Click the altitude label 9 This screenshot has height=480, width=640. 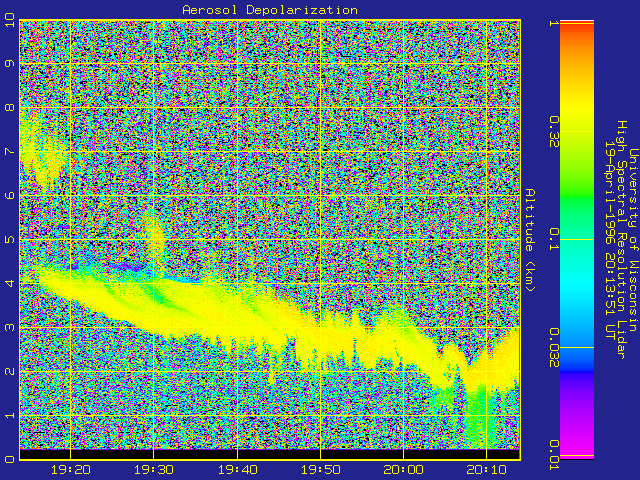[9, 63]
